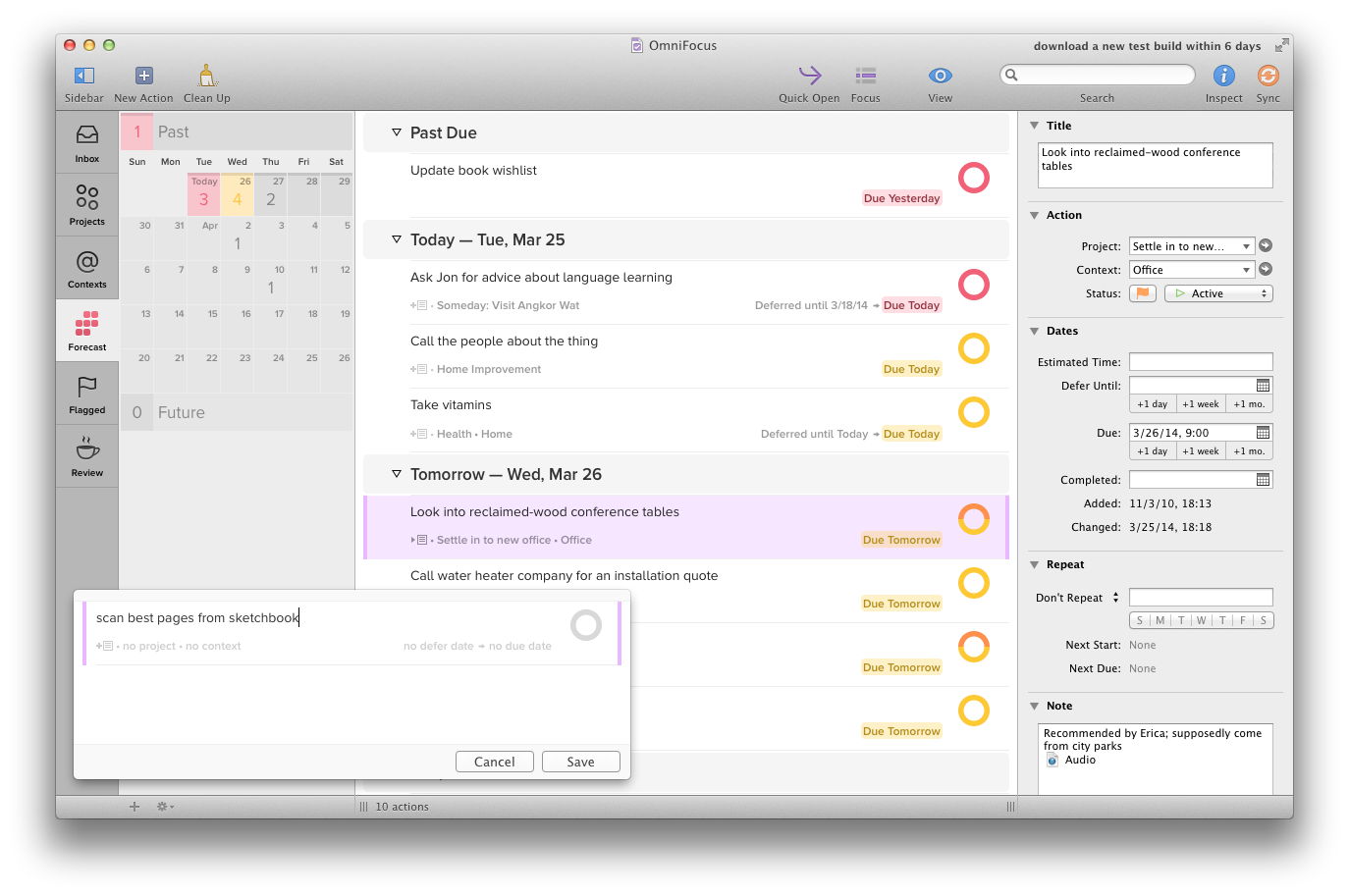Click the New Action toolbar icon
Viewport: 1349px width, 896px height.
143,76
